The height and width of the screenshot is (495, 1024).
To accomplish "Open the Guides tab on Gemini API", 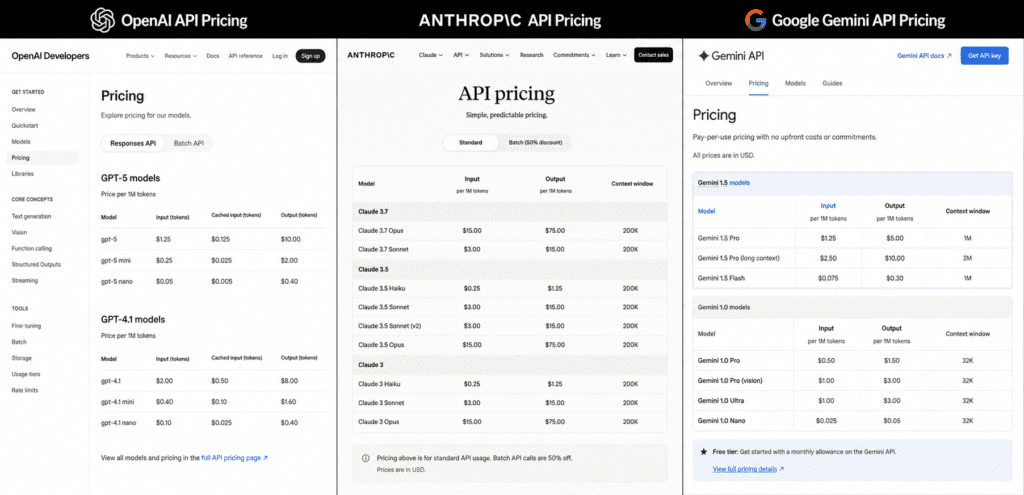I will pos(832,84).
